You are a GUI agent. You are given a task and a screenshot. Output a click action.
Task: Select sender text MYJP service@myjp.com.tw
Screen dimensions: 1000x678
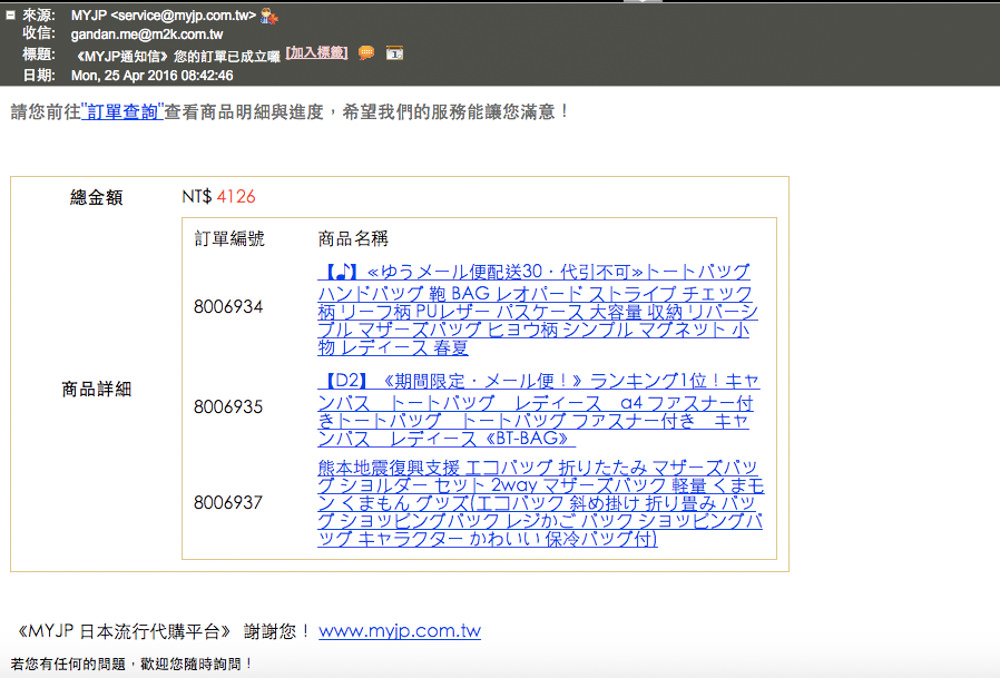tap(163, 15)
